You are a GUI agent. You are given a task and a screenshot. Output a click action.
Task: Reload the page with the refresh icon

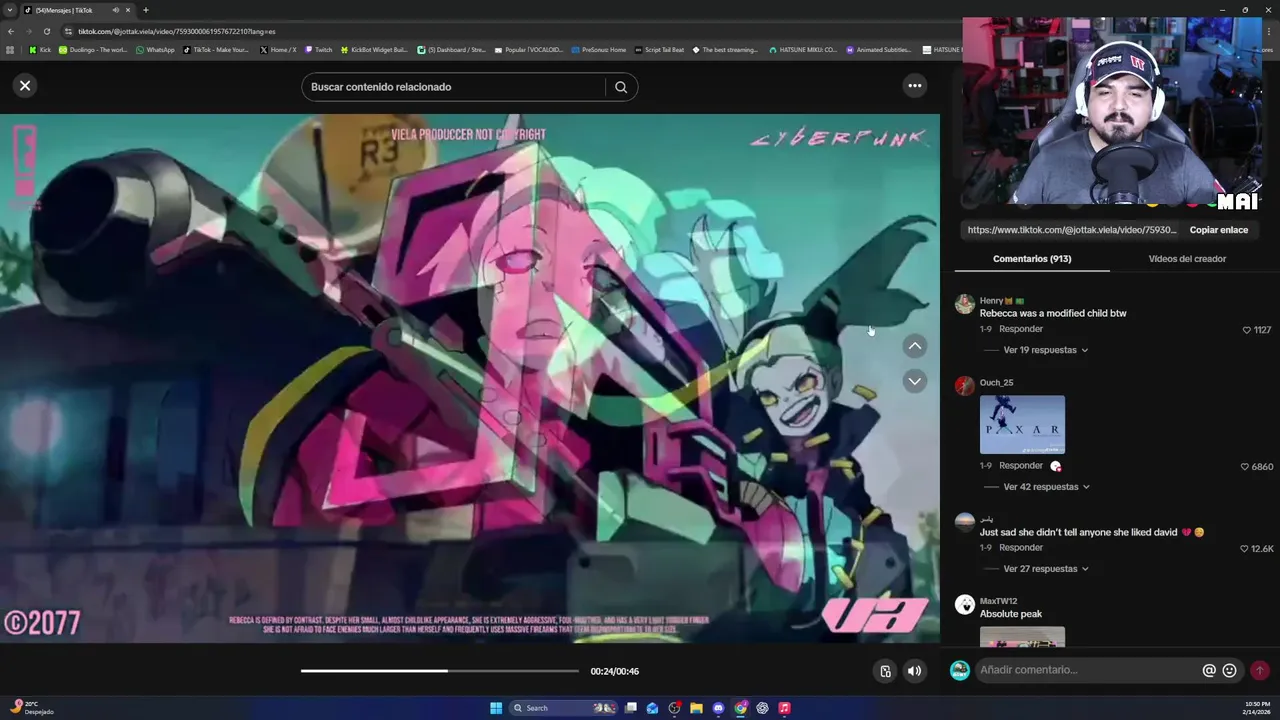point(46,31)
